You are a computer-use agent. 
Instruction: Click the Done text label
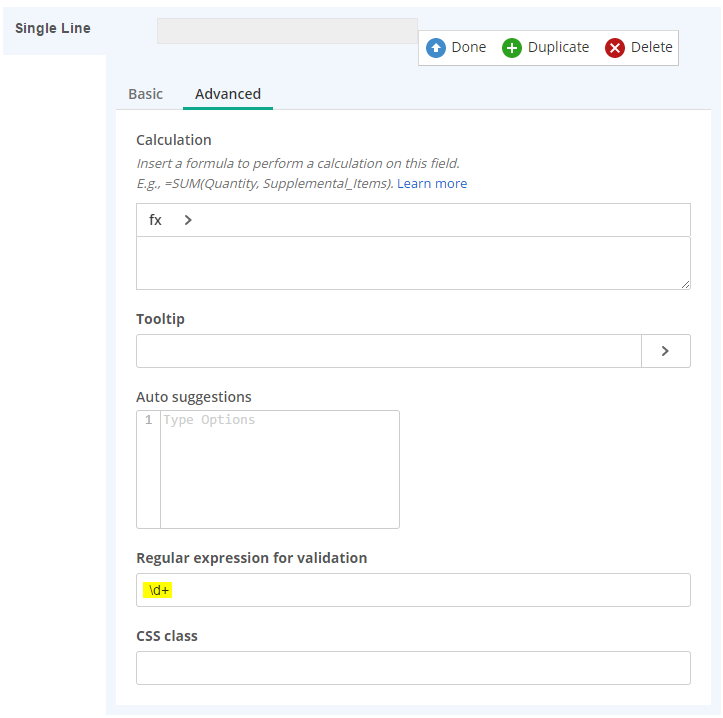tap(468, 47)
